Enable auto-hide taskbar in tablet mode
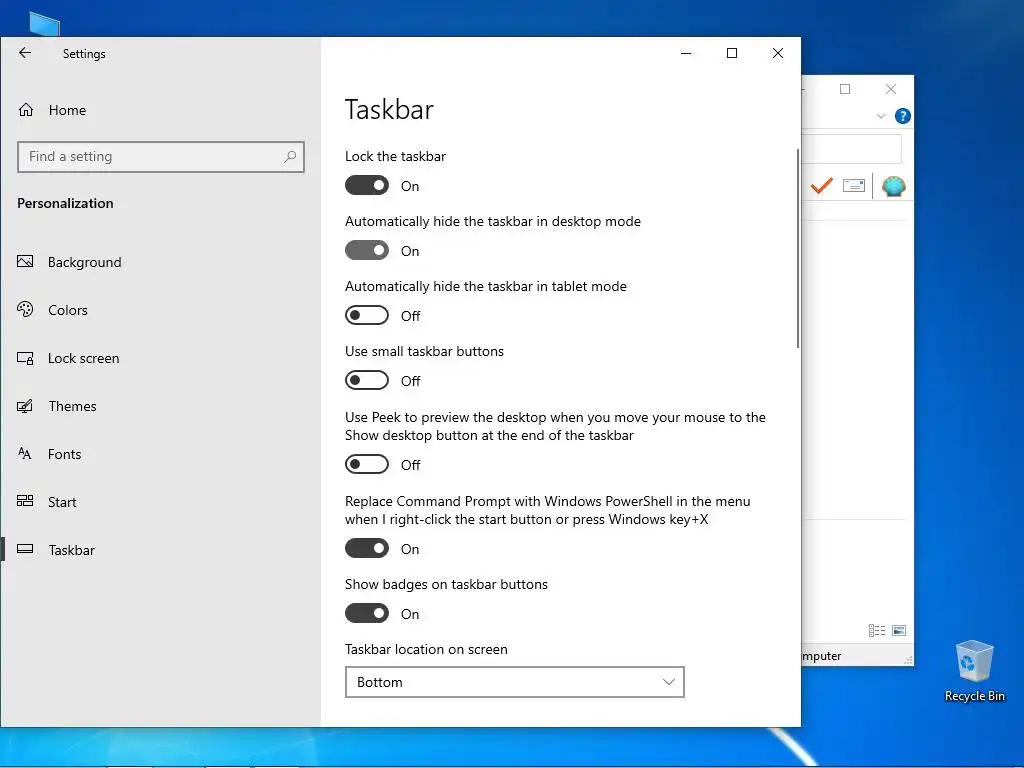Image resolution: width=1024 pixels, height=768 pixels. tap(367, 315)
